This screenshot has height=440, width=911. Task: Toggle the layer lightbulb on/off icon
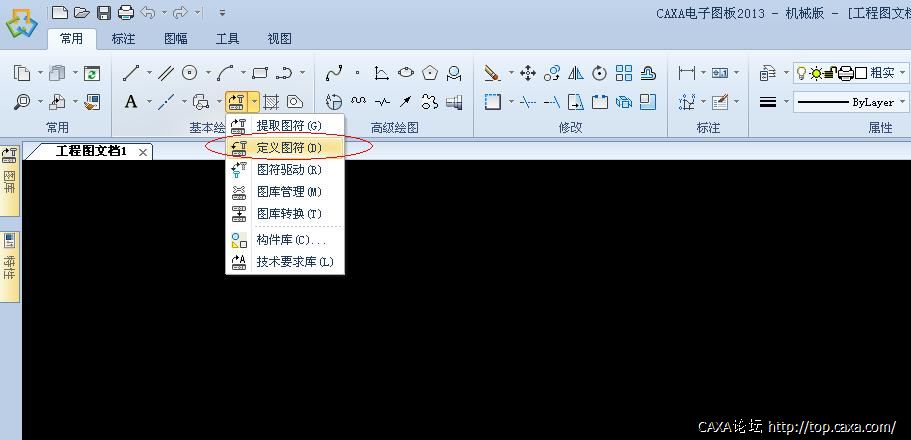[802, 73]
